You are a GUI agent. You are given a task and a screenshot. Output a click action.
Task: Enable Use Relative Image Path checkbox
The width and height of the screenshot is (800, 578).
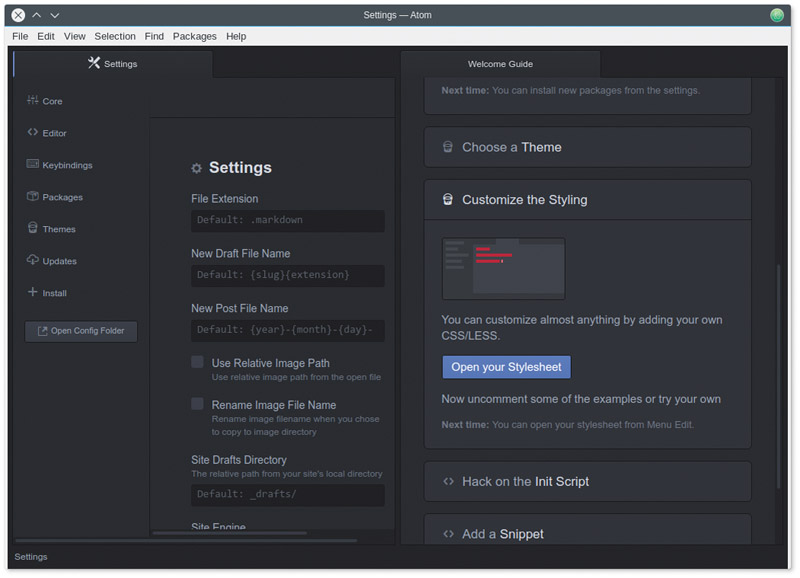[x=197, y=362]
